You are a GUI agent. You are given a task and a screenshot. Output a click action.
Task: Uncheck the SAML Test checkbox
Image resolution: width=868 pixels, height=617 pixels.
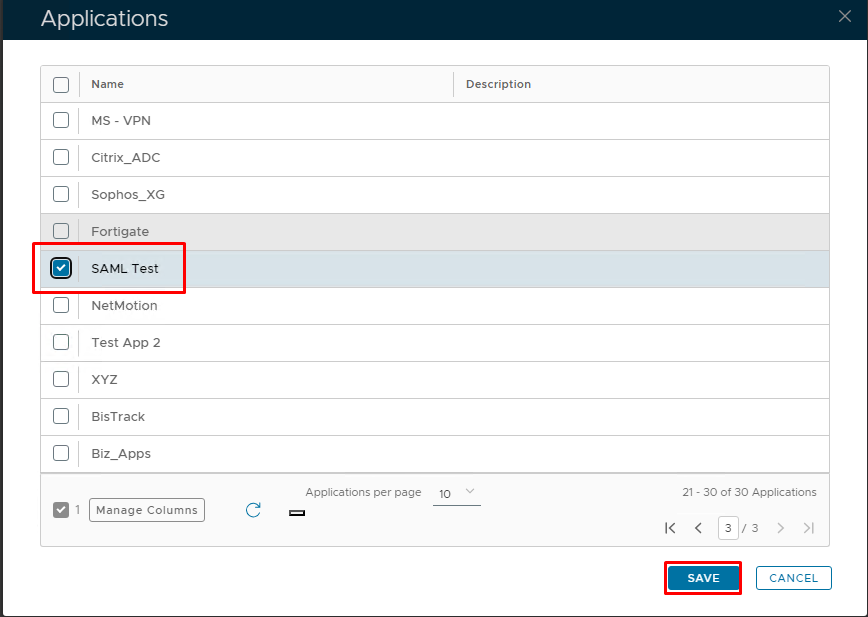(x=61, y=268)
